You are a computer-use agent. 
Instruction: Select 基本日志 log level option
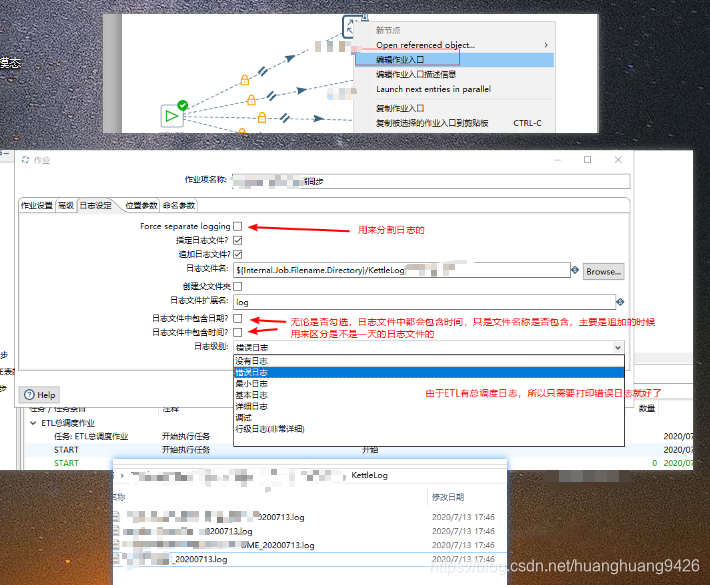[429, 395]
